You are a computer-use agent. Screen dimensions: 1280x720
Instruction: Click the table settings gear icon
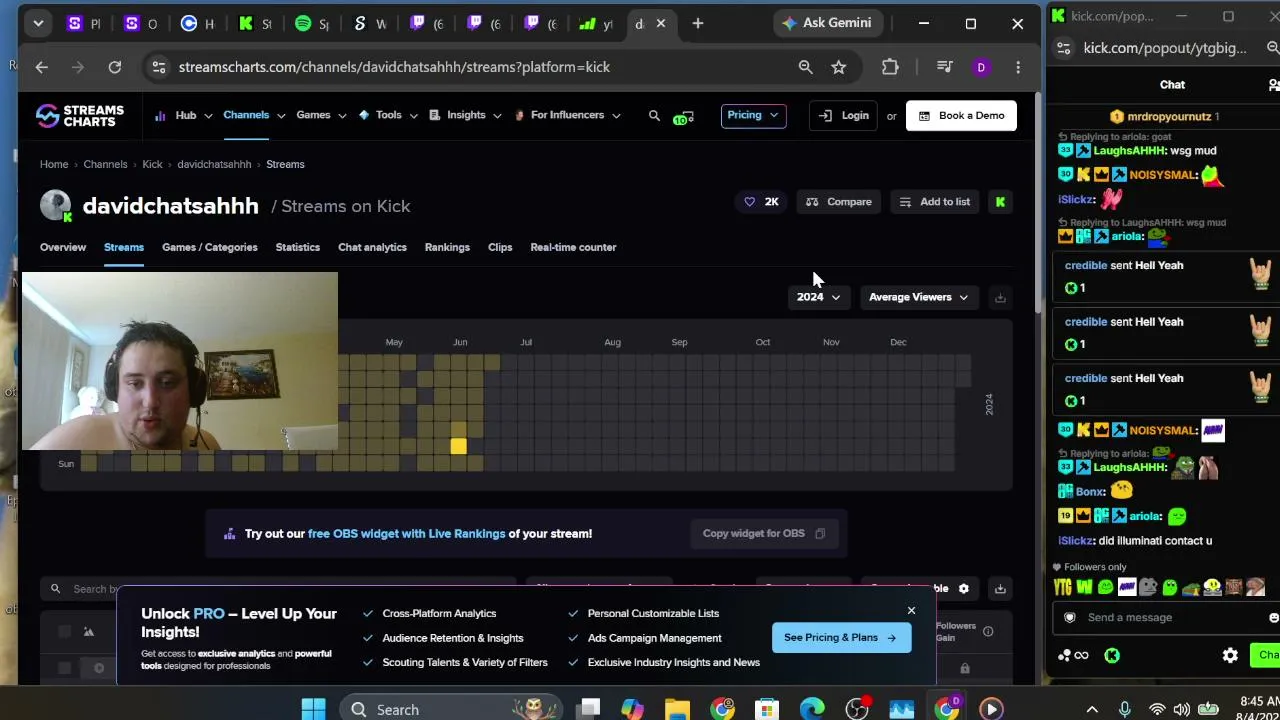point(964,589)
